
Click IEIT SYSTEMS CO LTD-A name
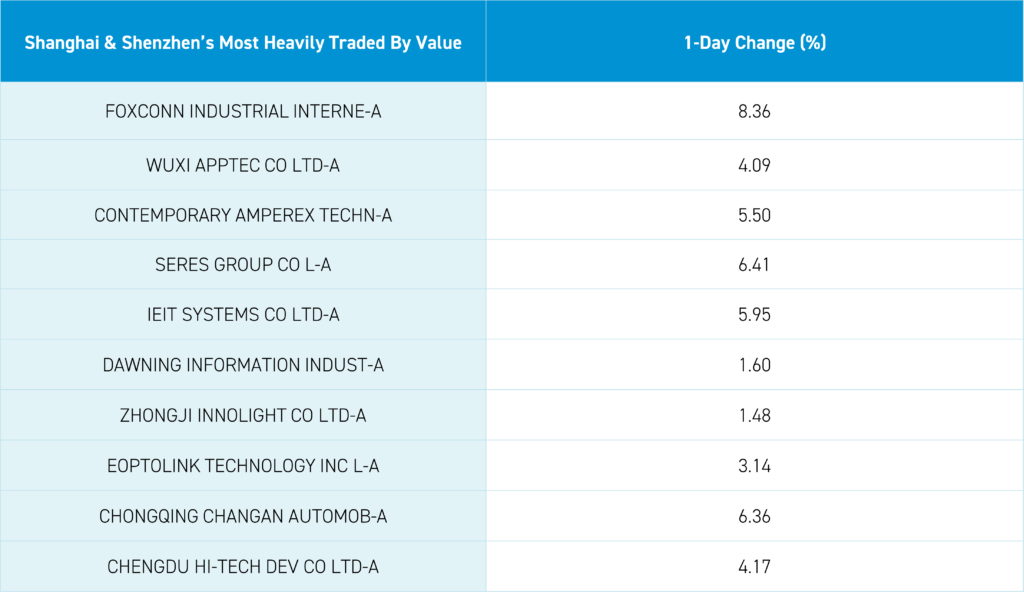pos(243,315)
